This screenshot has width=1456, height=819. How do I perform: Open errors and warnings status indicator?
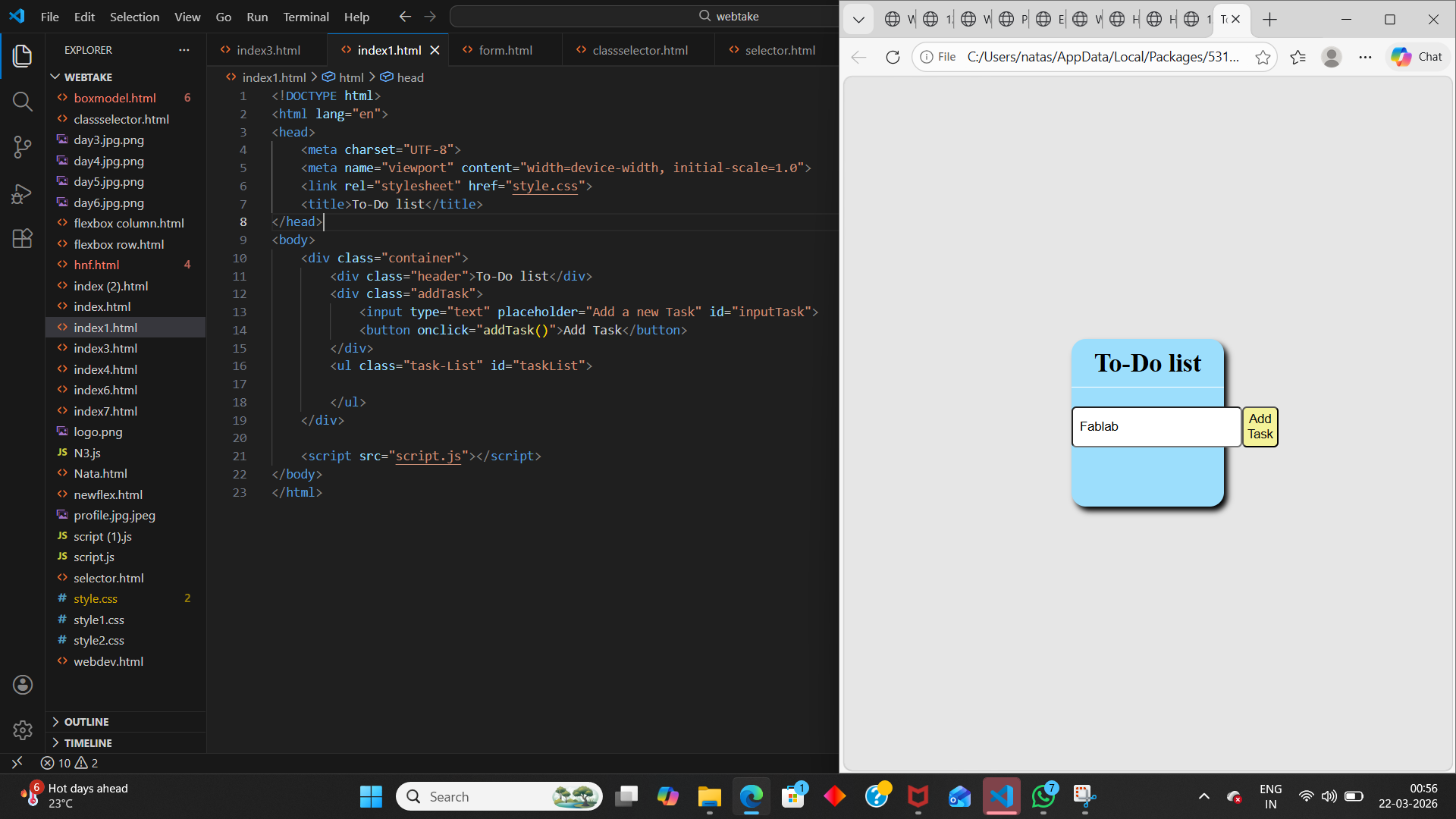tap(69, 763)
